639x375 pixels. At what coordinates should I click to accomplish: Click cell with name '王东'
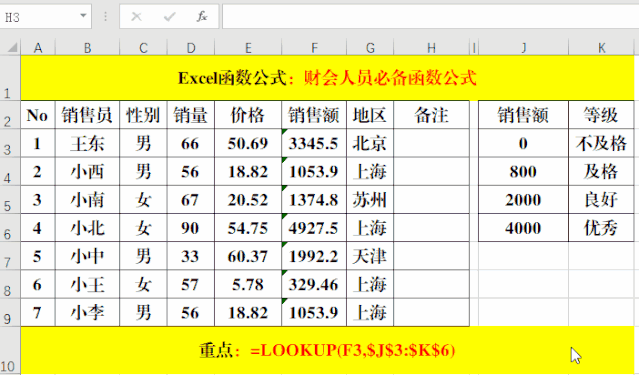pyautogui.click(x=87, y=143)
